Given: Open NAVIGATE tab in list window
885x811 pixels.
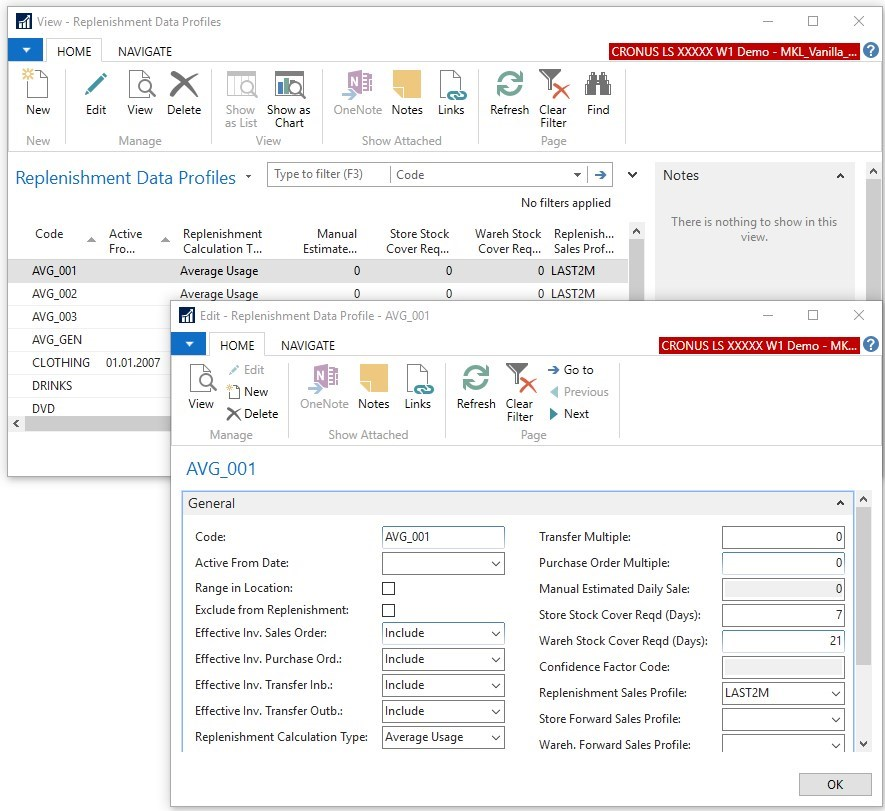Looking at the screenshot, I should (145, 52).
